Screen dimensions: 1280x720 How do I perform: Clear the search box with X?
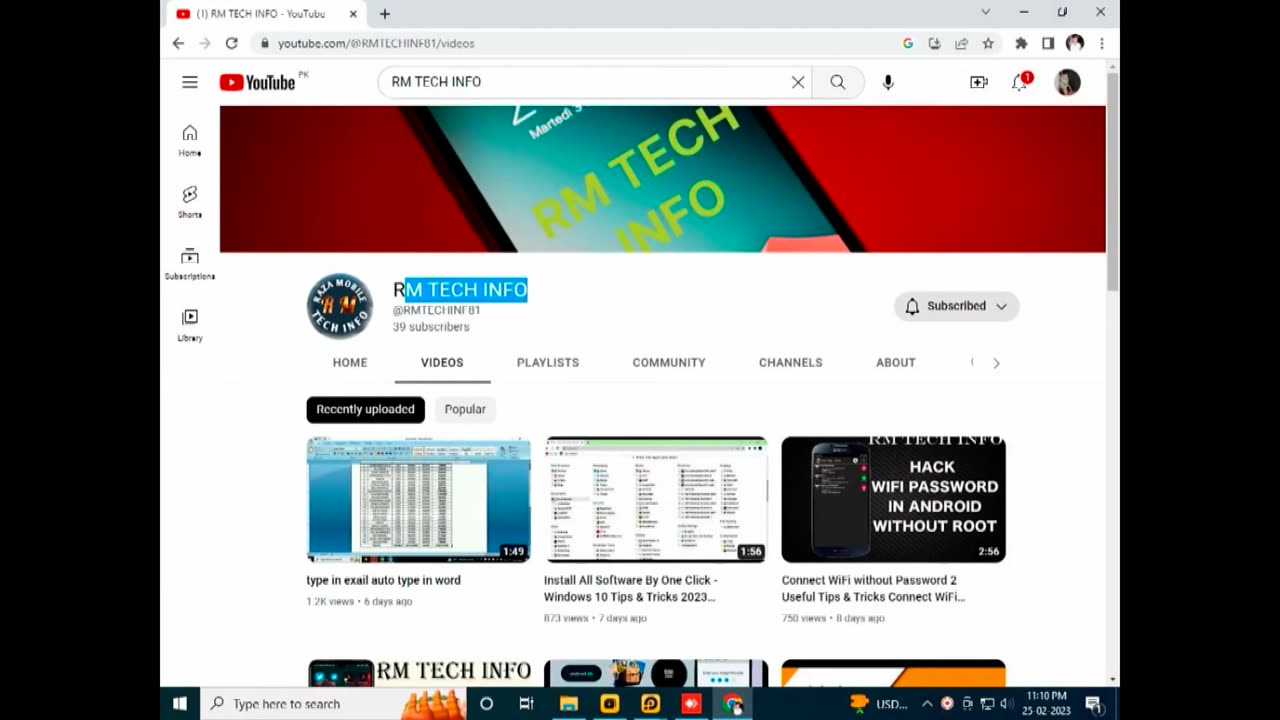coord(798,82)
